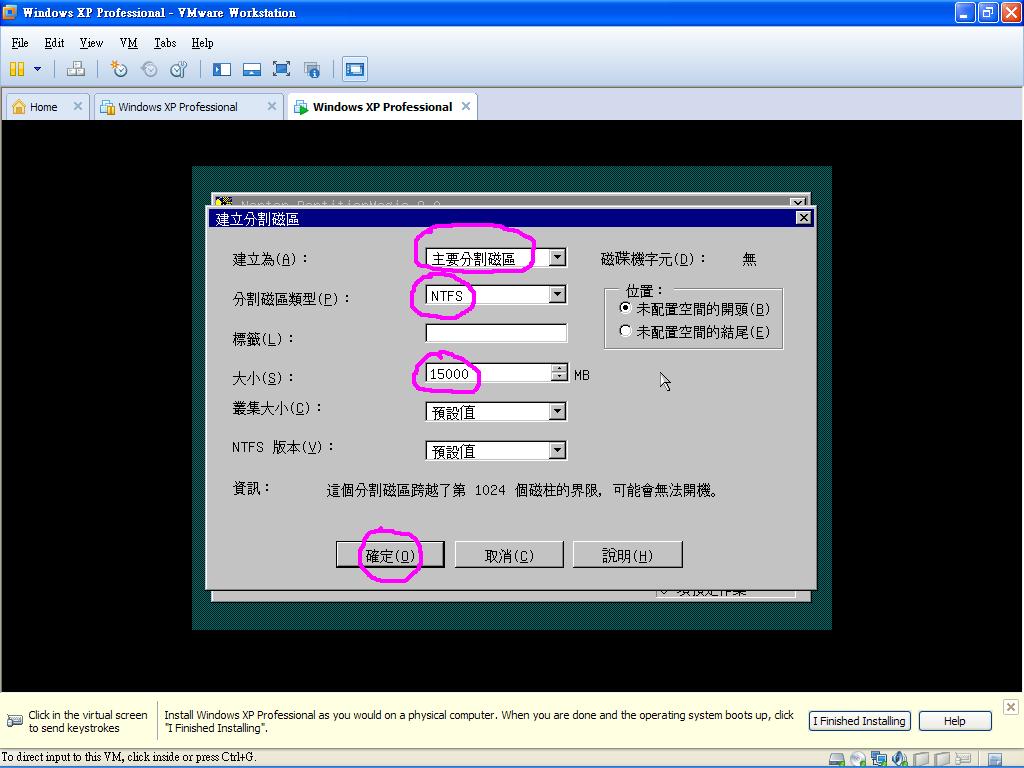Click the yellow pause VM icon

pos(17,69)
